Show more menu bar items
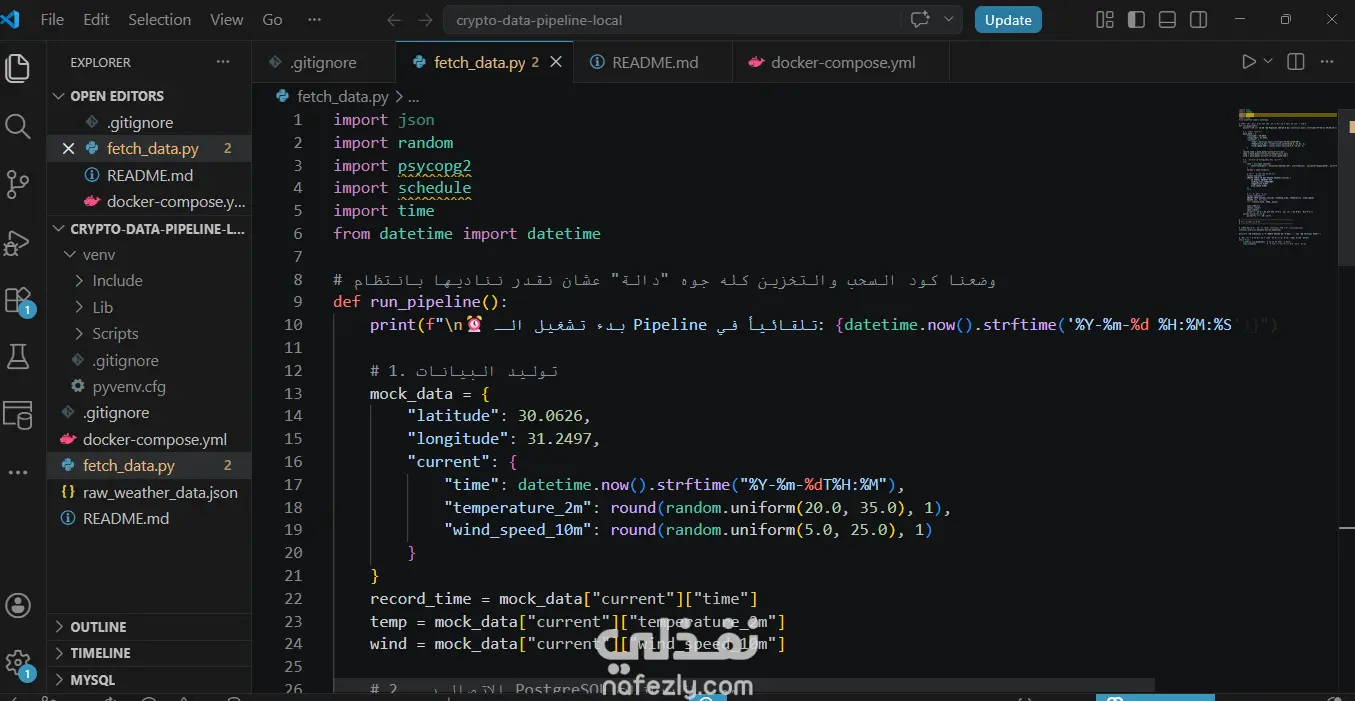The height and width of the screenshot is (701, 1355). (314, 20)
